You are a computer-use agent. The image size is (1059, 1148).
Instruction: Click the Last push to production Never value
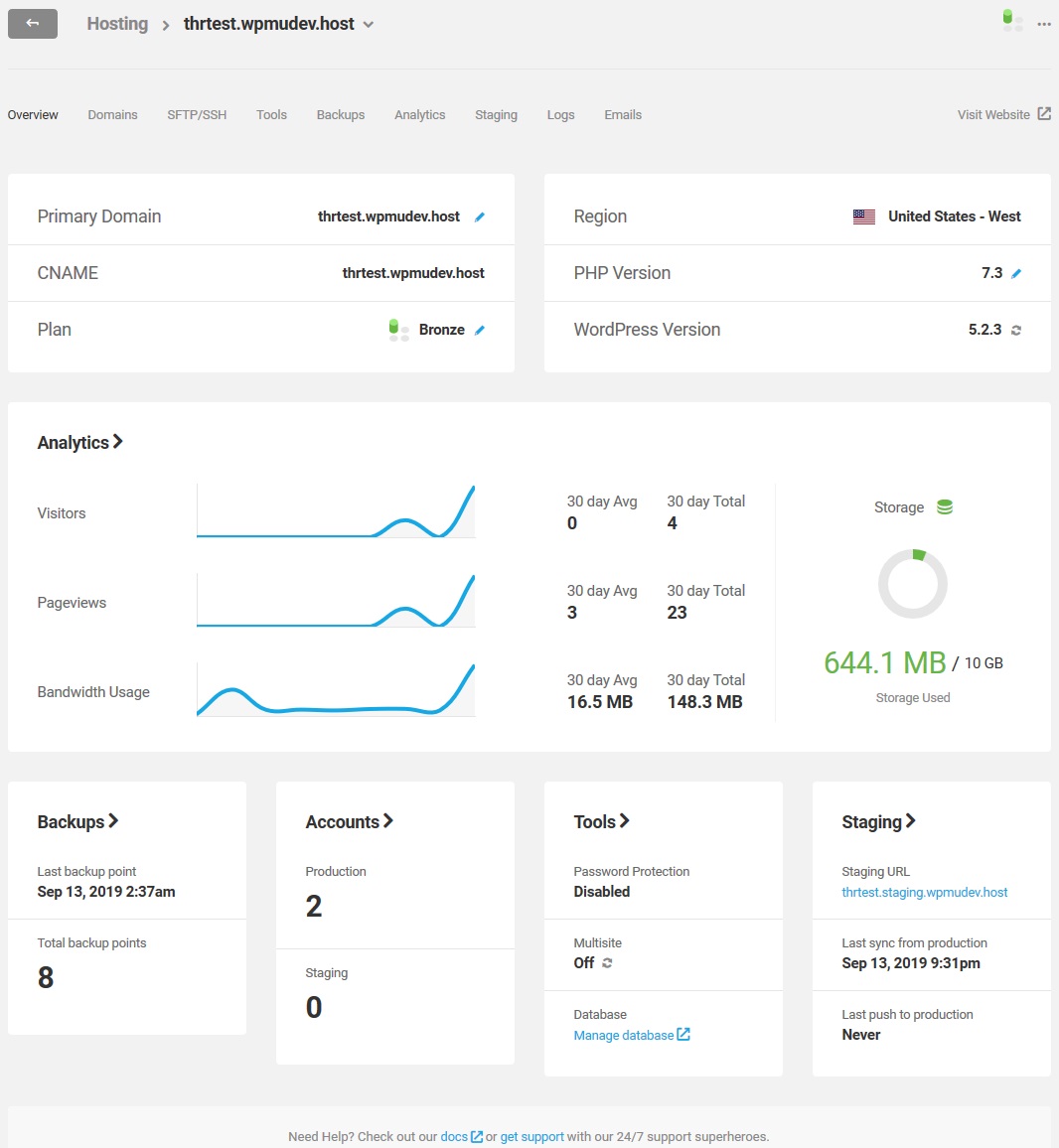(860, 1035)
